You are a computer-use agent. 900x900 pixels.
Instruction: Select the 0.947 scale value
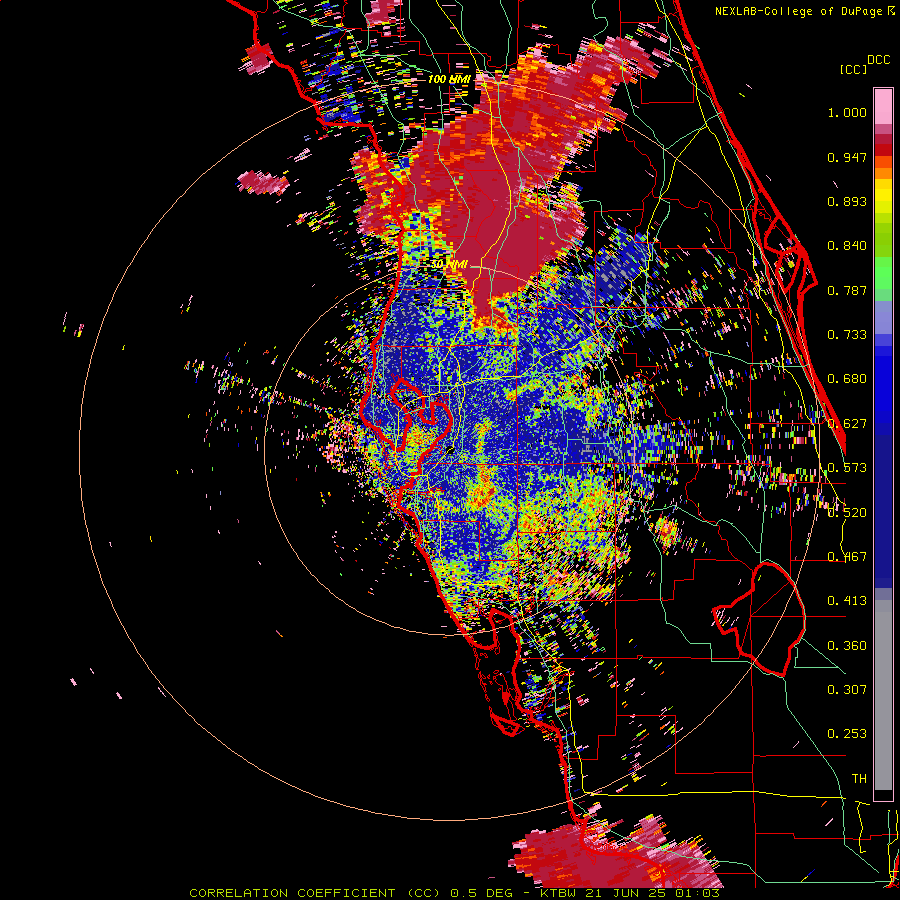(847, 157)
